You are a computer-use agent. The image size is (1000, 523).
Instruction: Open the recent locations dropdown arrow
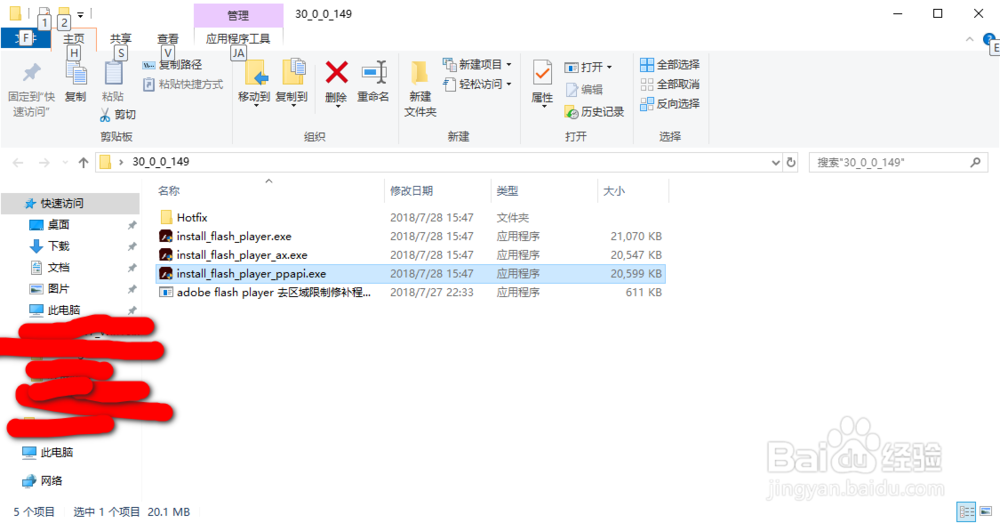coord(65,163)
